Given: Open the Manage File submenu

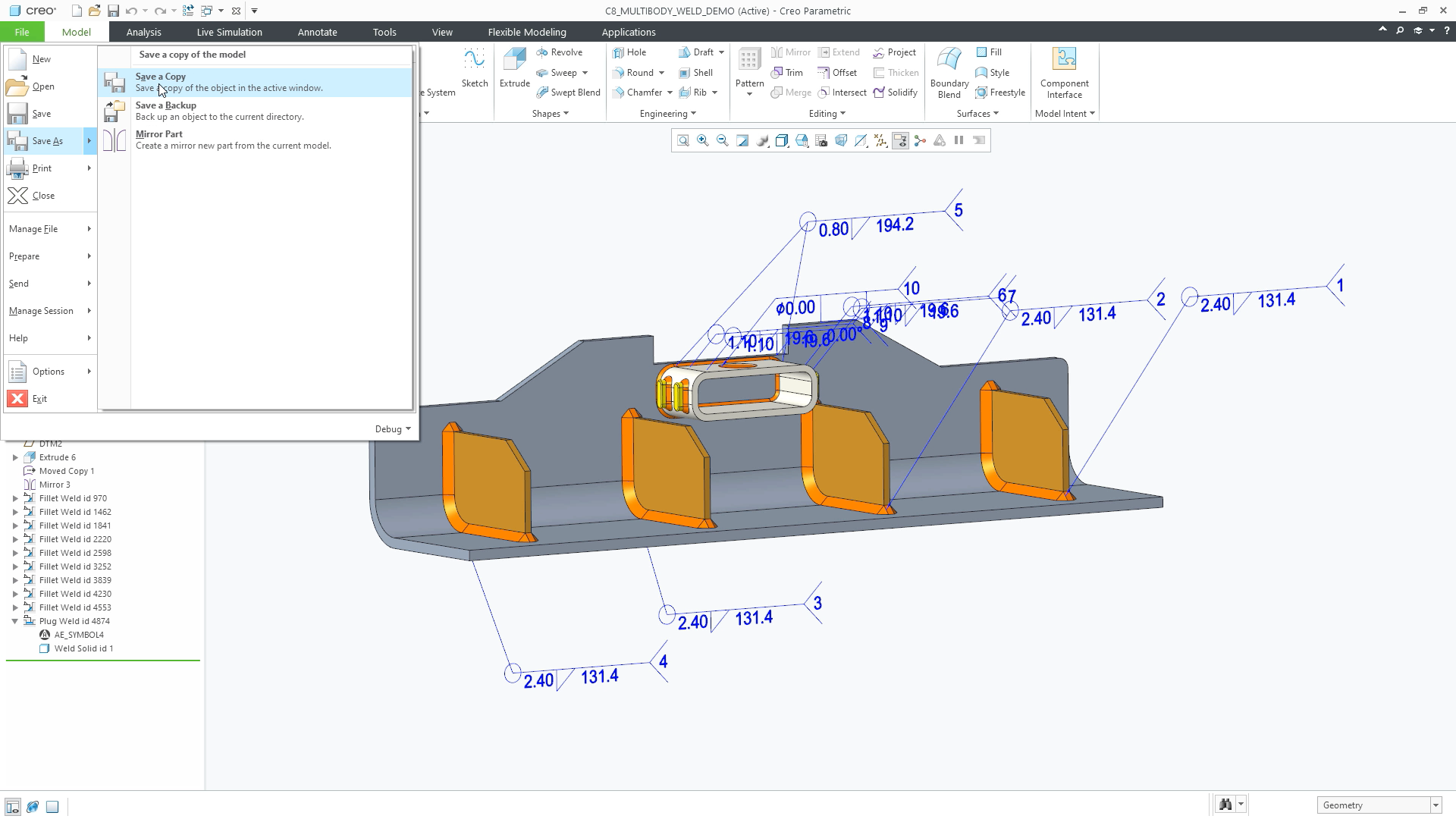Looking at the screenshot, I should pos(50,229).
